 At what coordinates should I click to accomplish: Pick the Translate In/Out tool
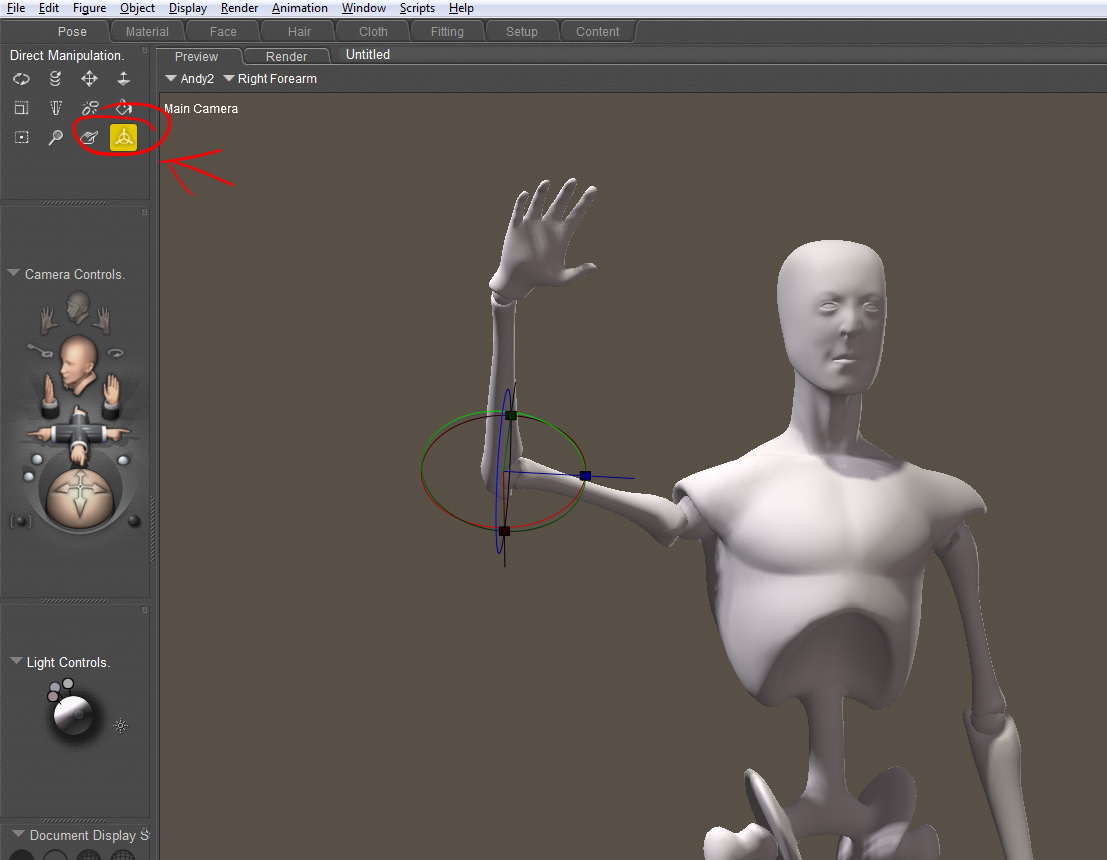pos(123,79)
